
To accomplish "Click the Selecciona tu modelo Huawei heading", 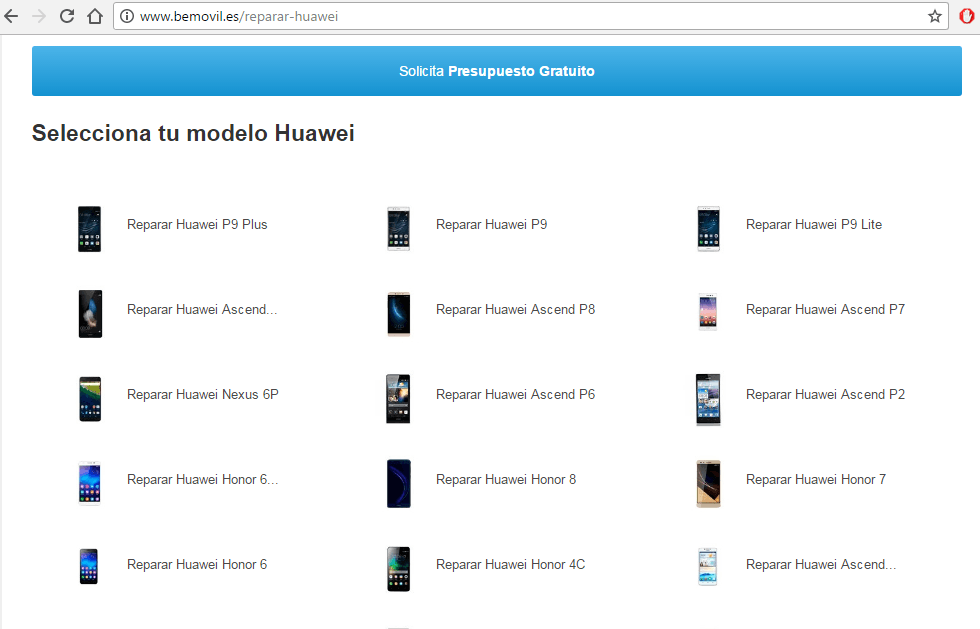I will point(193,133).
